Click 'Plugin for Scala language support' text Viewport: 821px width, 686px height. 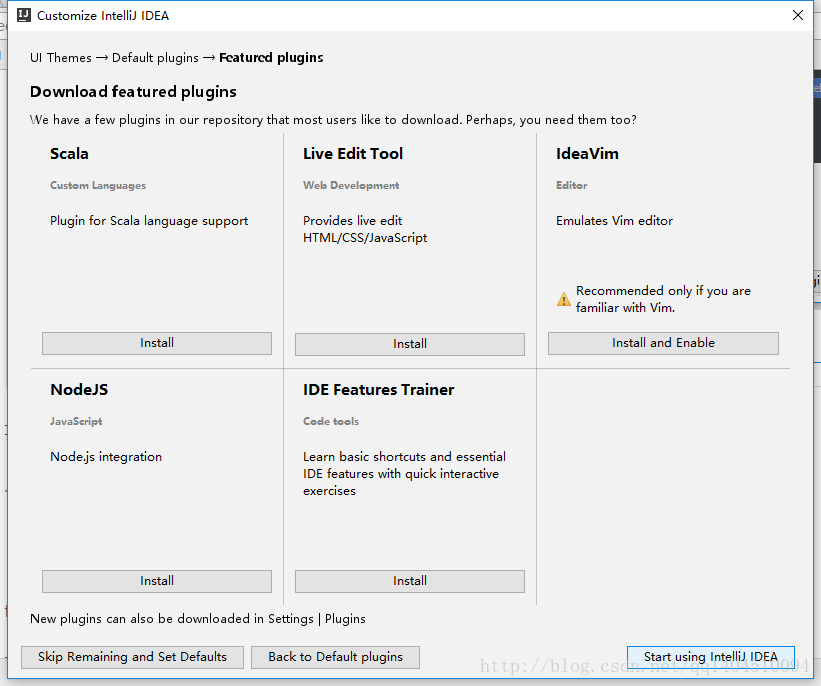[x=149, y=221]
